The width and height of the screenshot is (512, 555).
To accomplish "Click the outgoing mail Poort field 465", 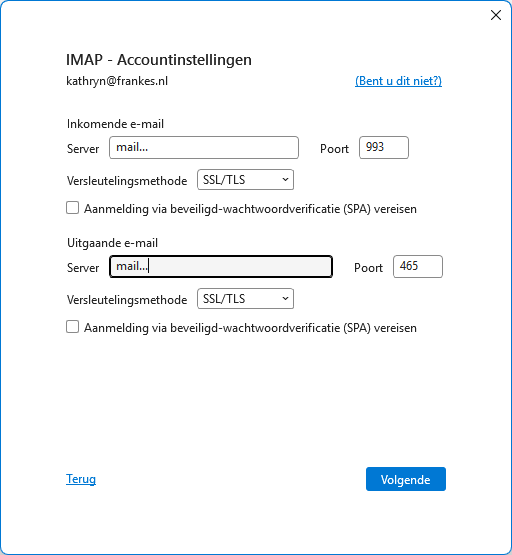I will click(418, 267).
